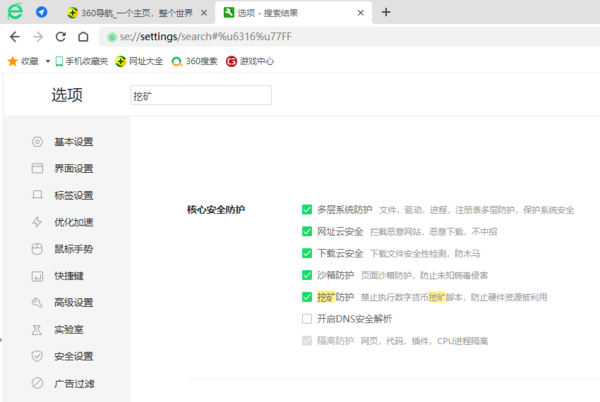Open the 360搜索 bookmark
This screenshot has height=402, width=600.
[194, 61]
